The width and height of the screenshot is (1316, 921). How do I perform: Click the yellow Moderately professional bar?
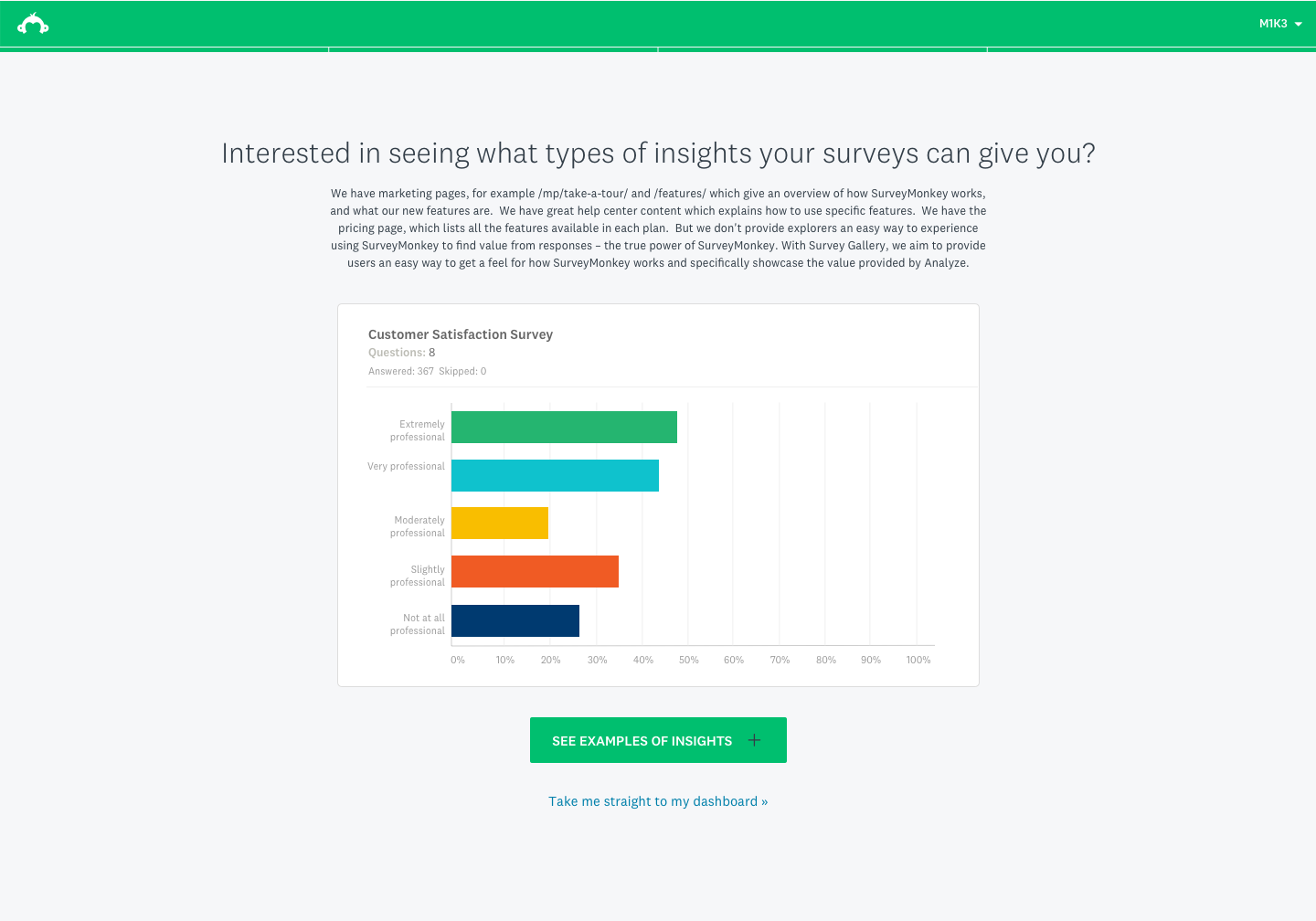pyautogui.click(x=500, y=523)
